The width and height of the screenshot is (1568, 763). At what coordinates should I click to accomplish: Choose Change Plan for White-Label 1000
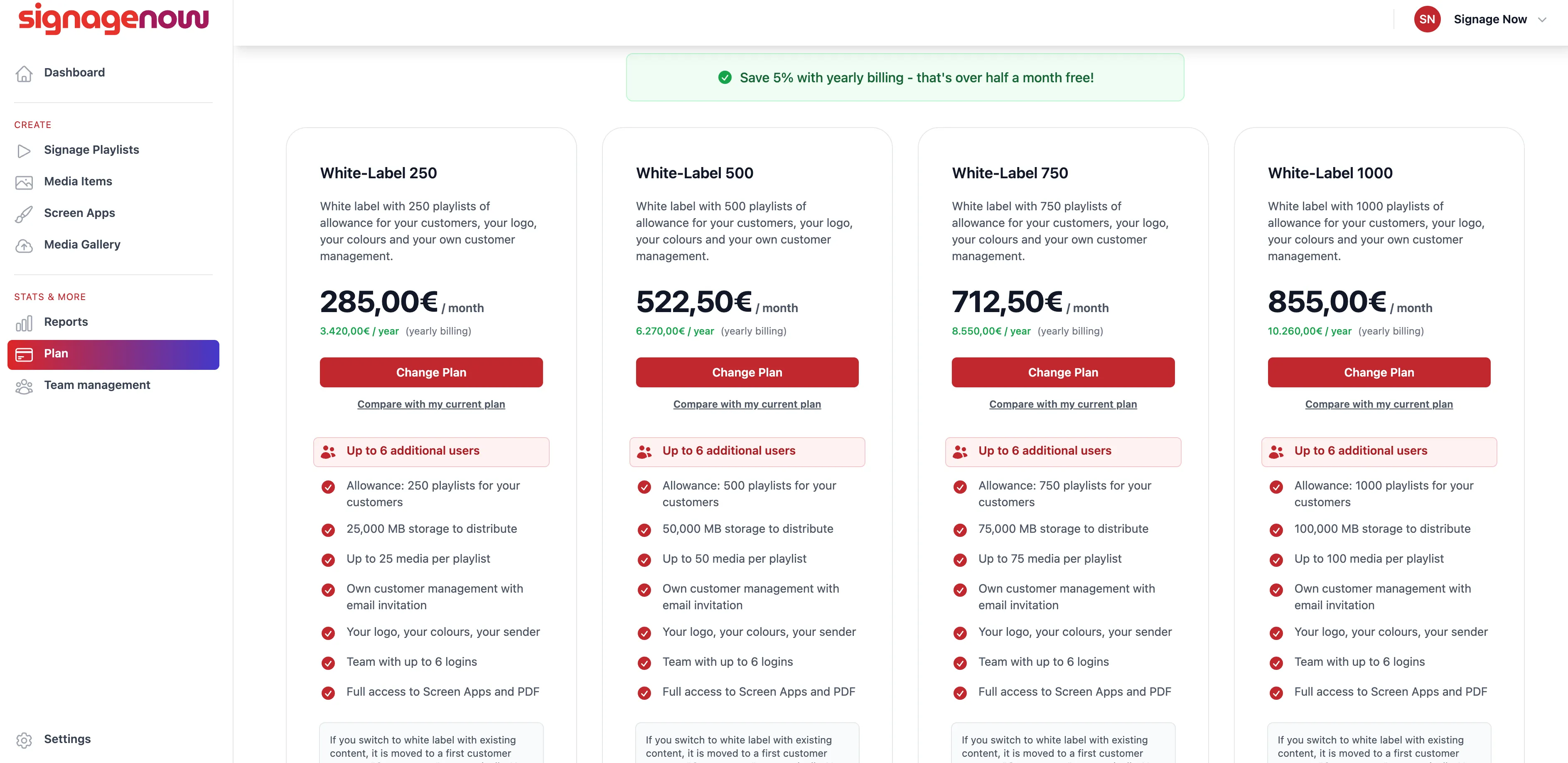click(1379, 372)
